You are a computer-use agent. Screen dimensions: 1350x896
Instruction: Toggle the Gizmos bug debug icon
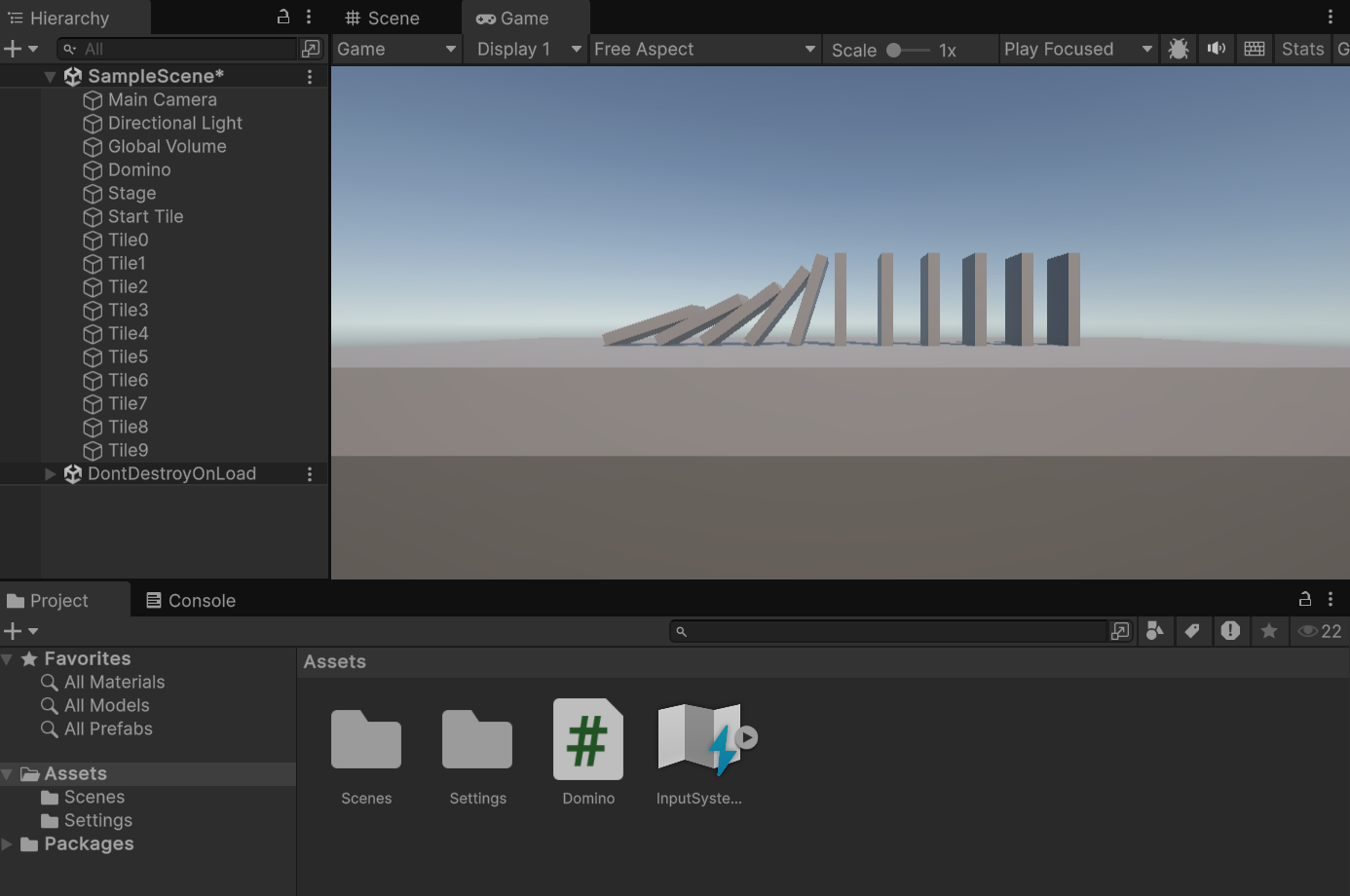tap(1178, 49)
